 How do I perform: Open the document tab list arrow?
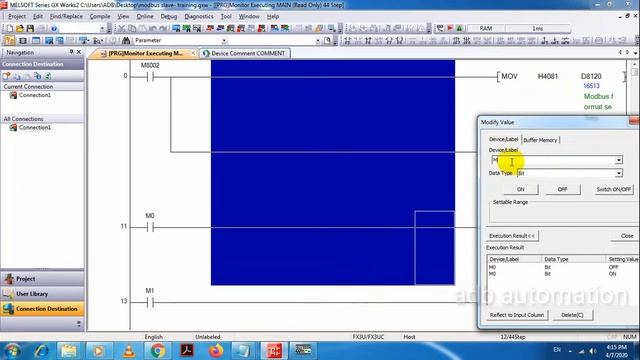pos(636,53)
